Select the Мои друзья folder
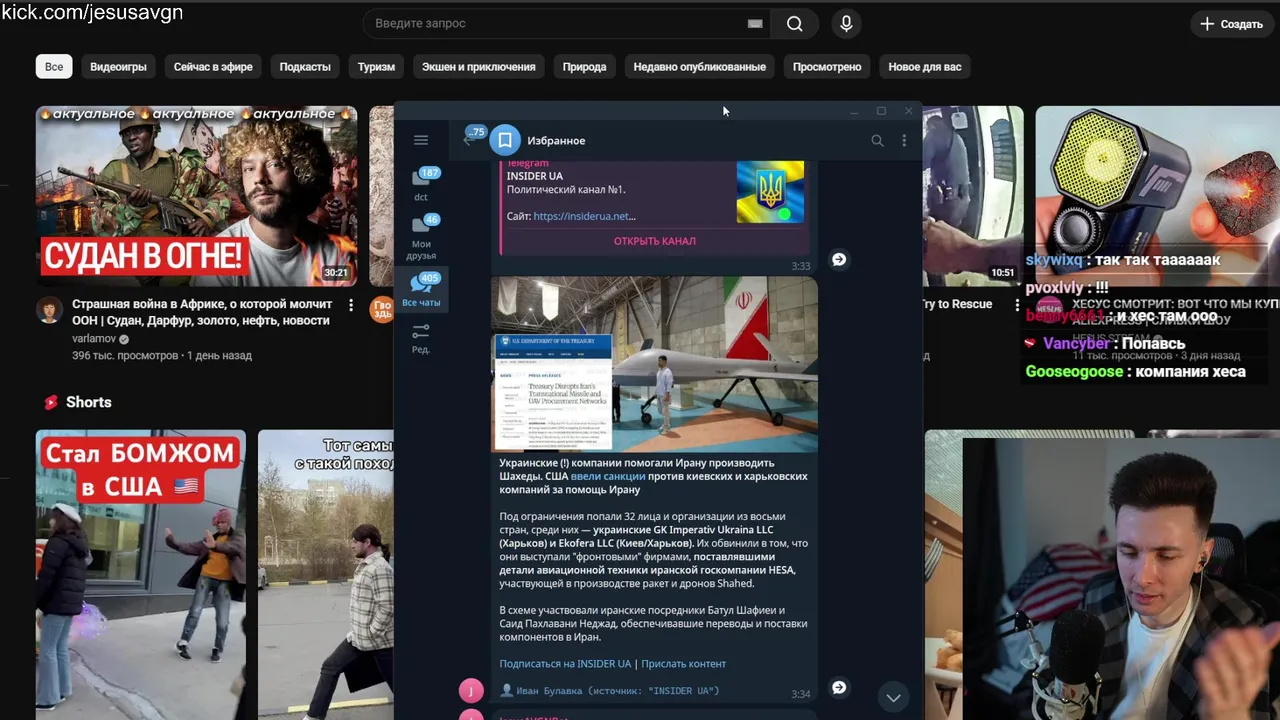Screen dimensions: 1280x720 422,237
